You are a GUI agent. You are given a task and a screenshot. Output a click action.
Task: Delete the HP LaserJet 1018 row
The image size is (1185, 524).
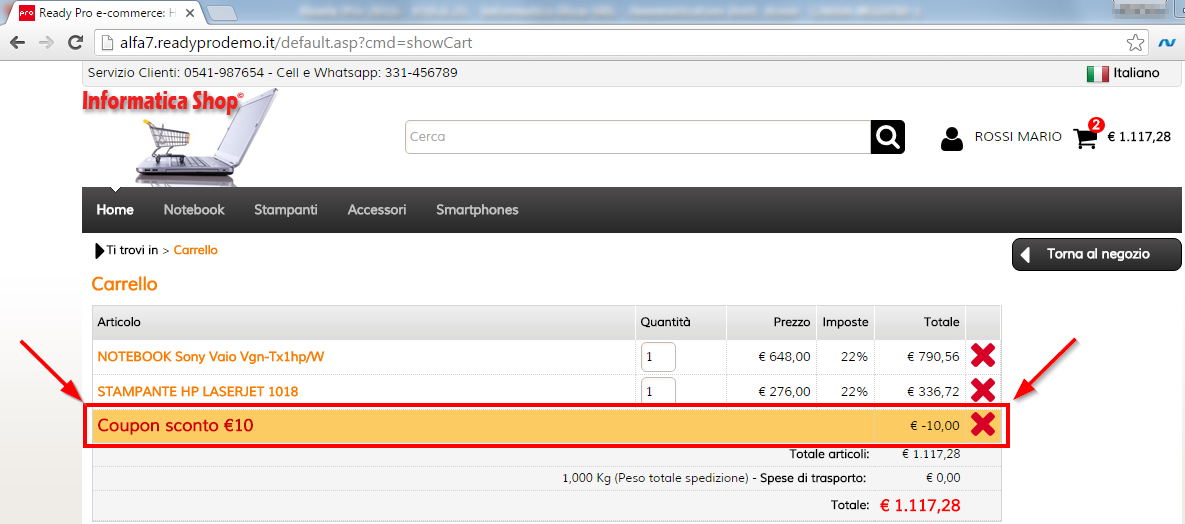coord(982,390)
